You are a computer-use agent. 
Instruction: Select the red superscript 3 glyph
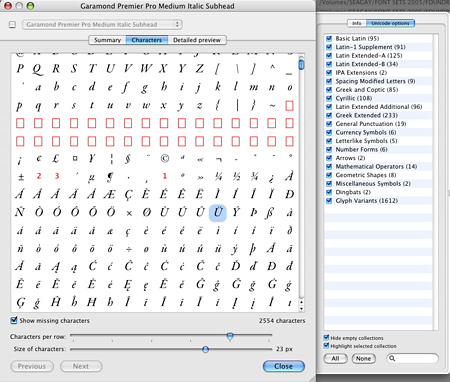coord(57,176)
